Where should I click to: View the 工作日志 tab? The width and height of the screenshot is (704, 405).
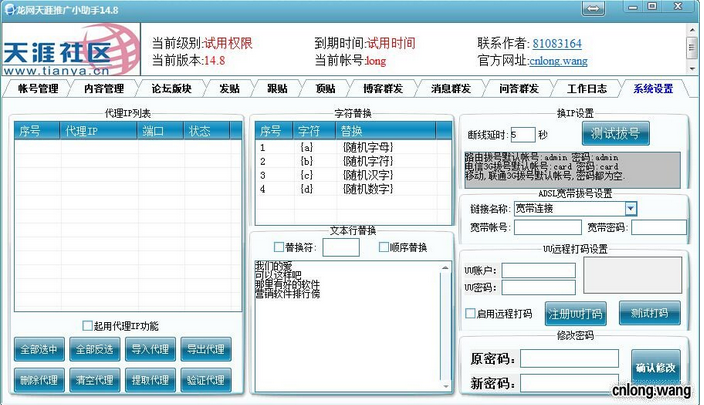[x=587, y=88]
